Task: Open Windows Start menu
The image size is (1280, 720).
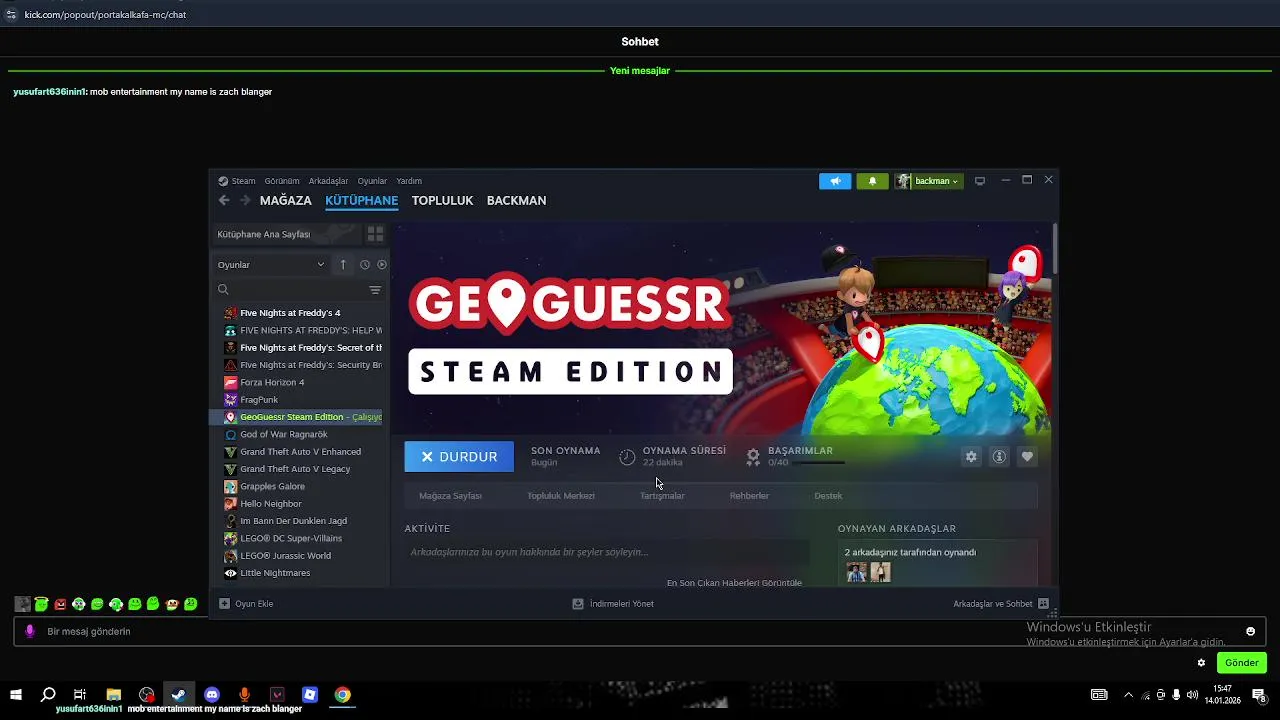Action: (x=16, y=695)
